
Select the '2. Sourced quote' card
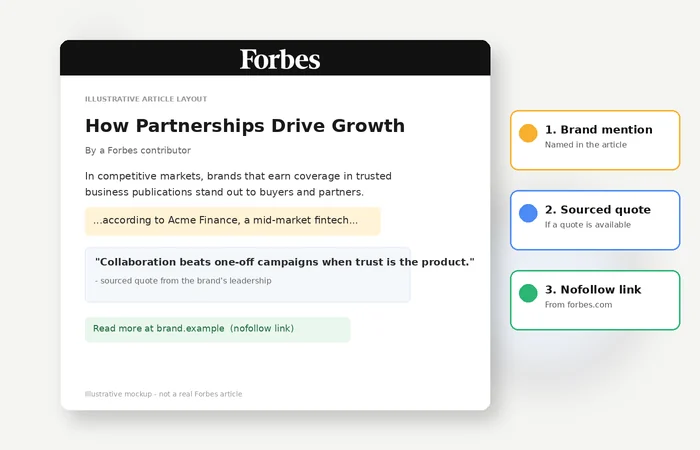coord(595,220)
